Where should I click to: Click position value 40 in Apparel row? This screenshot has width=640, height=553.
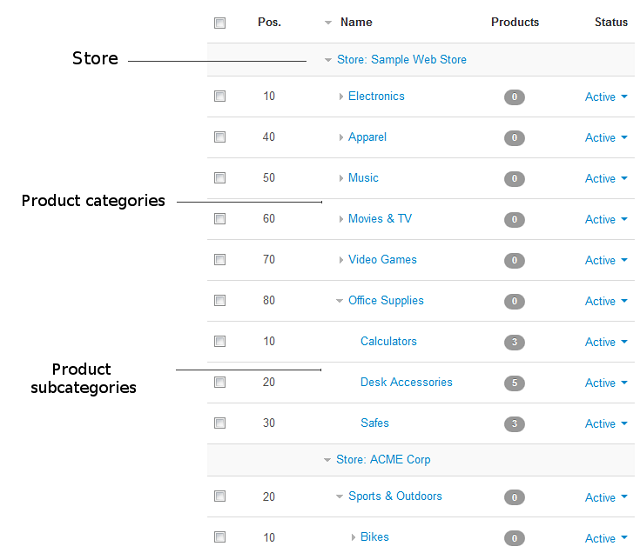(x=269, y=137)
